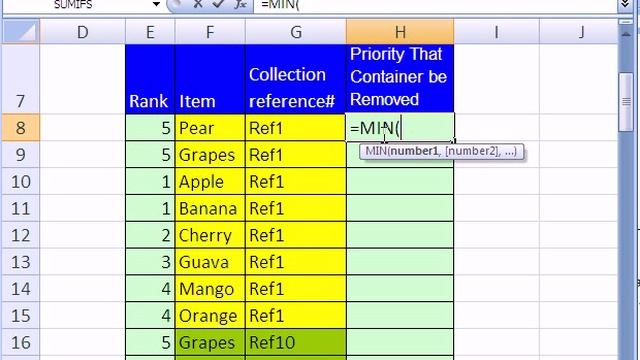Click the vertical scrollbar up arrow
The height and width of the screenshot is (360, 640).
626,35
